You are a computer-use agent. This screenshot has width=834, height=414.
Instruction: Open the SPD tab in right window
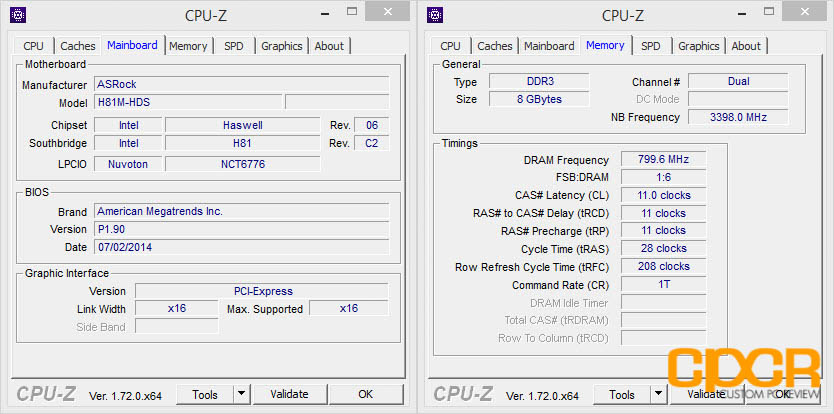click(x=650, y=46)
